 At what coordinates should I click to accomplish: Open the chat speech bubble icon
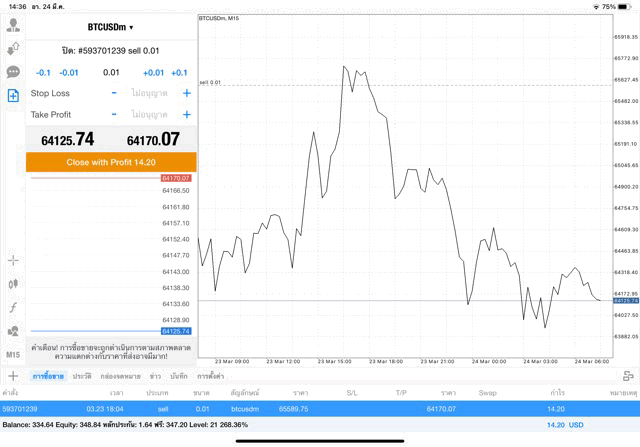[13, 72]
